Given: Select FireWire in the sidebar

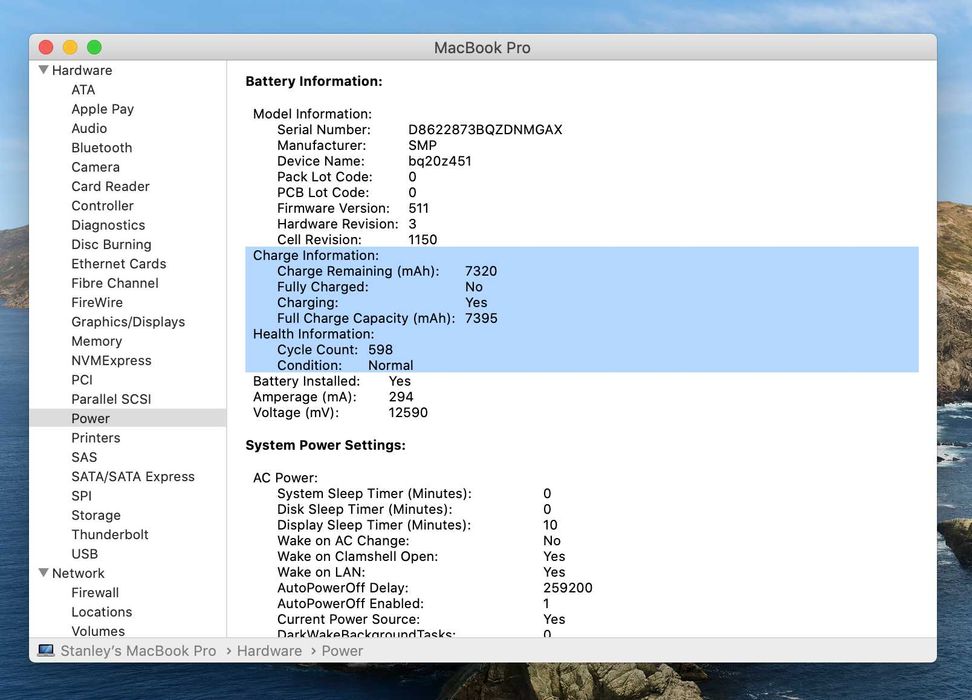Looking at the screenshot, I should (97, 302).
